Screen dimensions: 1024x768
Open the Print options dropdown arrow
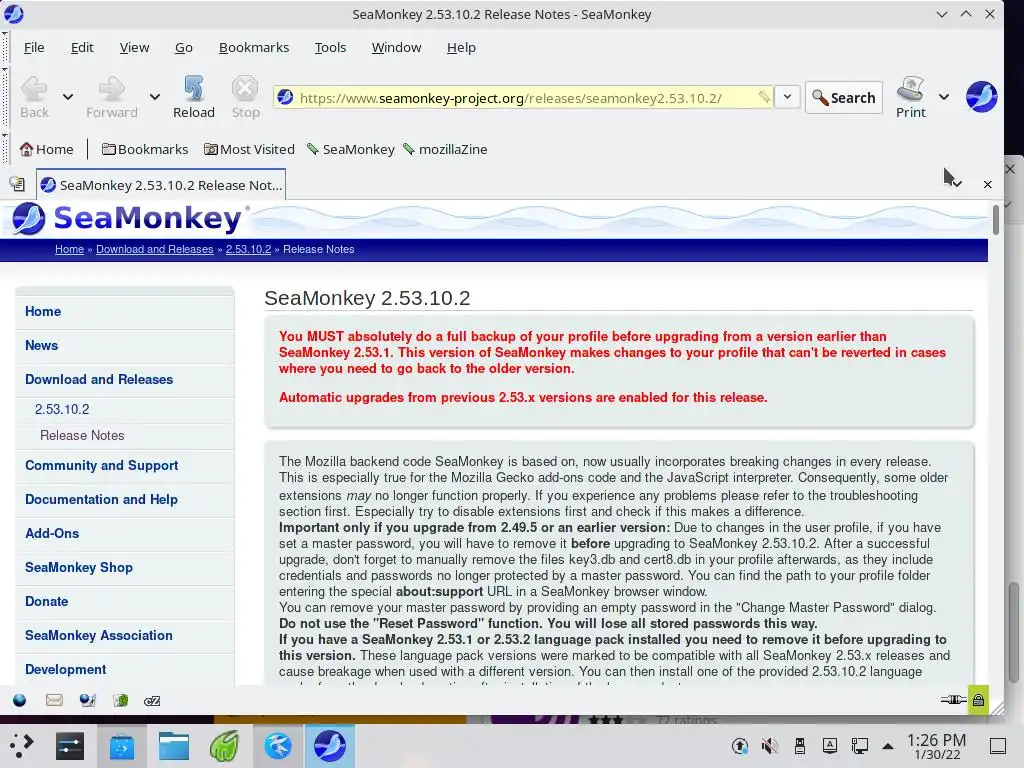[944, 97]
